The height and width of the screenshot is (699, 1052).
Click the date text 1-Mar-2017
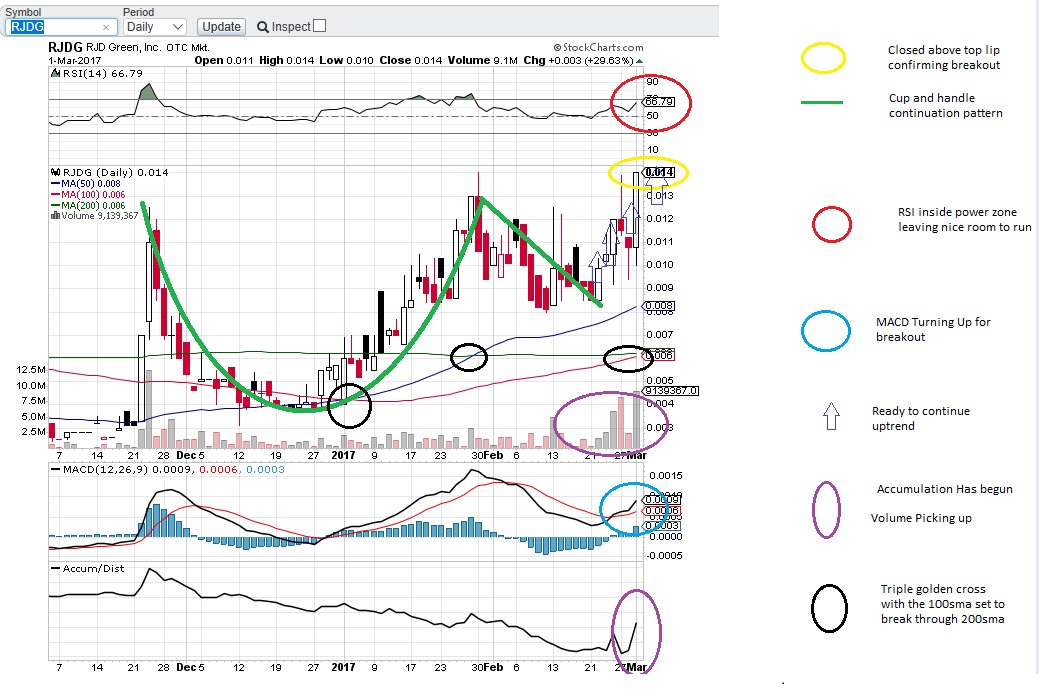click(x=74, y=60)
